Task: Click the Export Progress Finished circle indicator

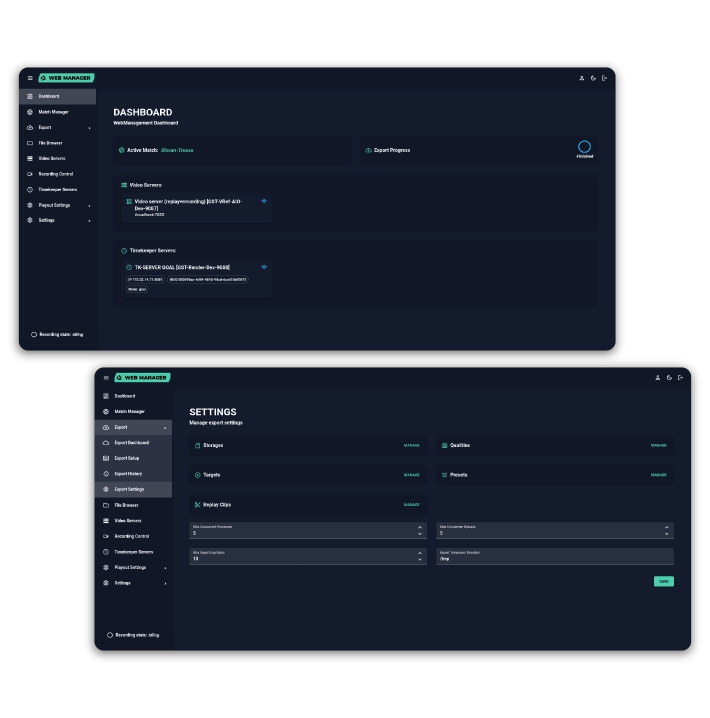Action: click(x=584, y=147)
